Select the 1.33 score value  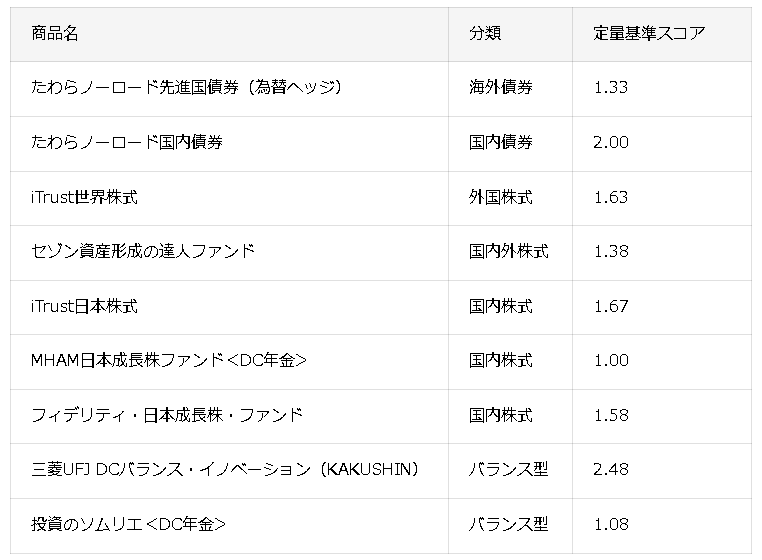611,87
